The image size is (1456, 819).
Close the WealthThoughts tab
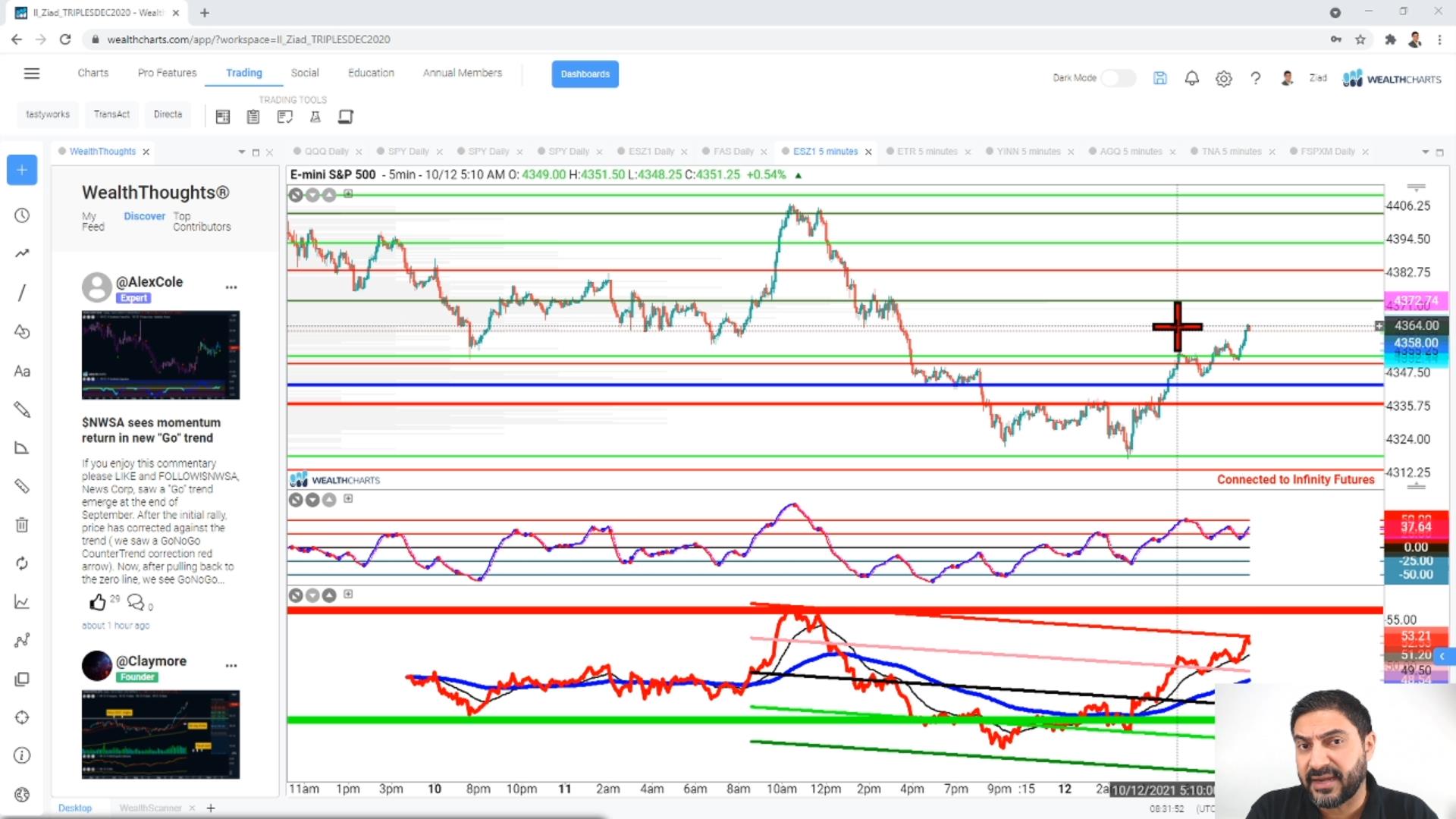[146, 152]
